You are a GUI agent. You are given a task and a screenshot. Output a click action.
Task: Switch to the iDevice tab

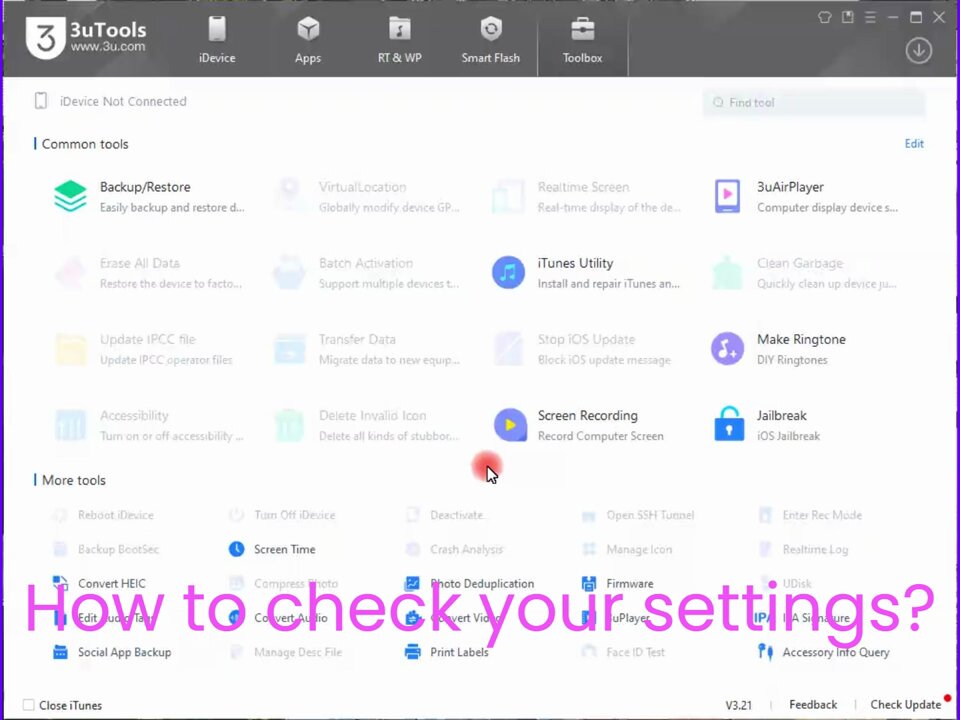tap(217, 40)
